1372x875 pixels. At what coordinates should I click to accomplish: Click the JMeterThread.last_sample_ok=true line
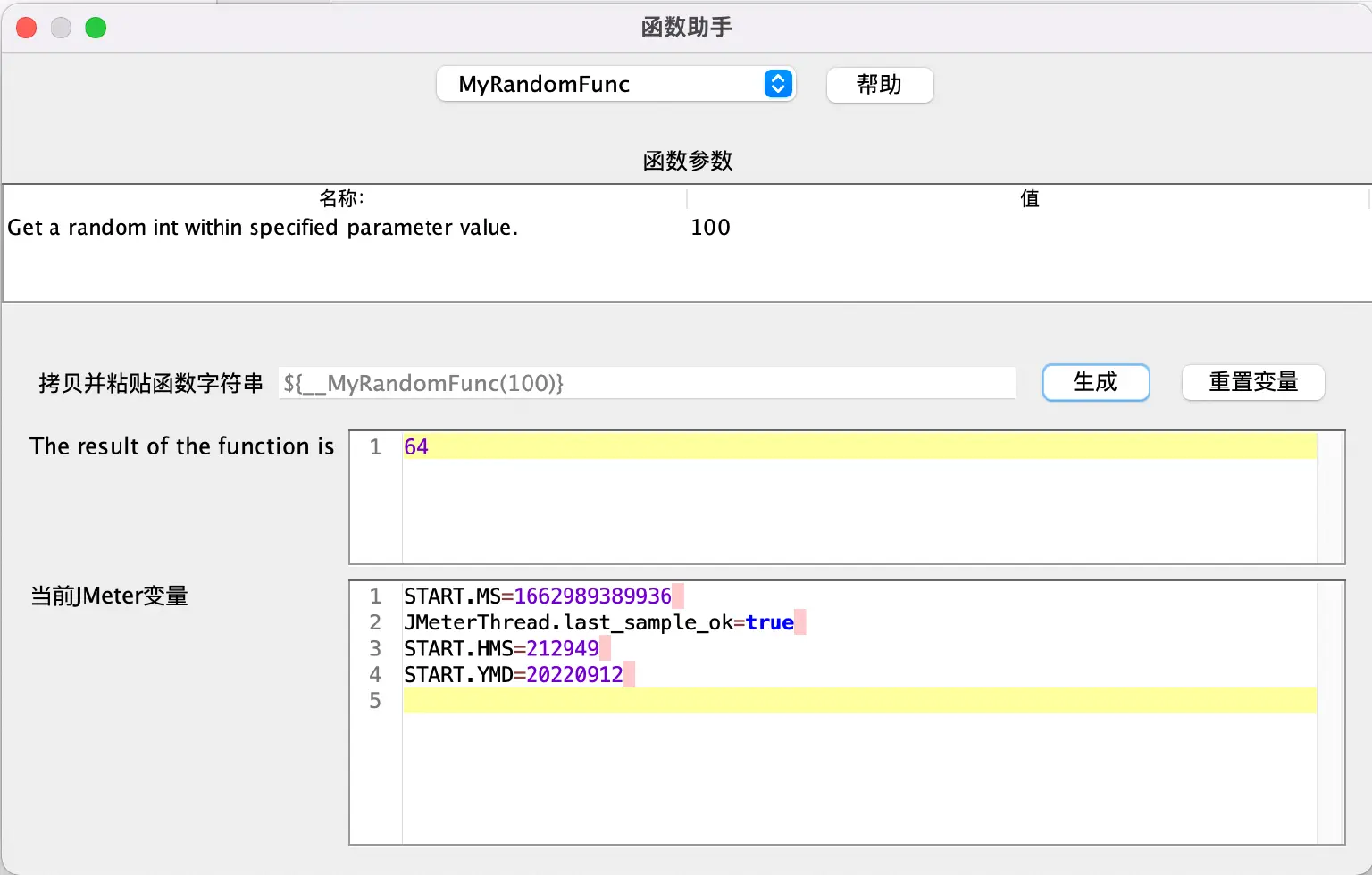pos(598,622)
